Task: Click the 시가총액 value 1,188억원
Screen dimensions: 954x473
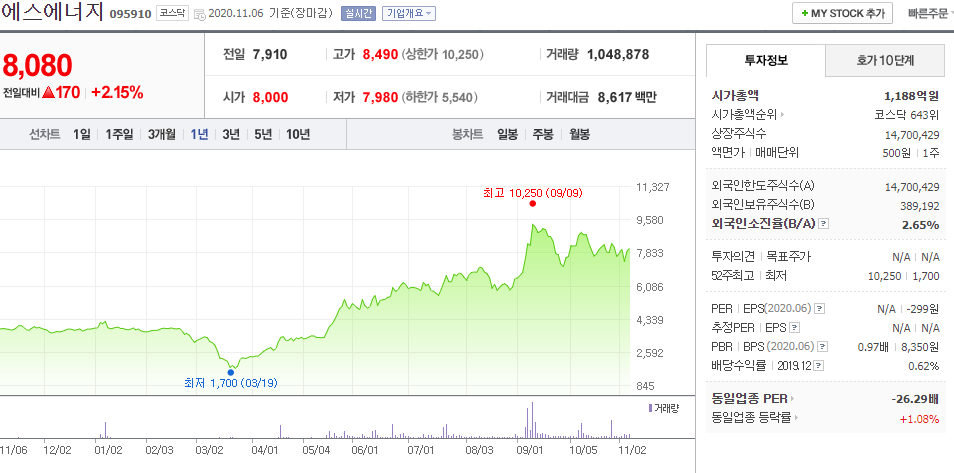Action: click(x=911, y=96)
